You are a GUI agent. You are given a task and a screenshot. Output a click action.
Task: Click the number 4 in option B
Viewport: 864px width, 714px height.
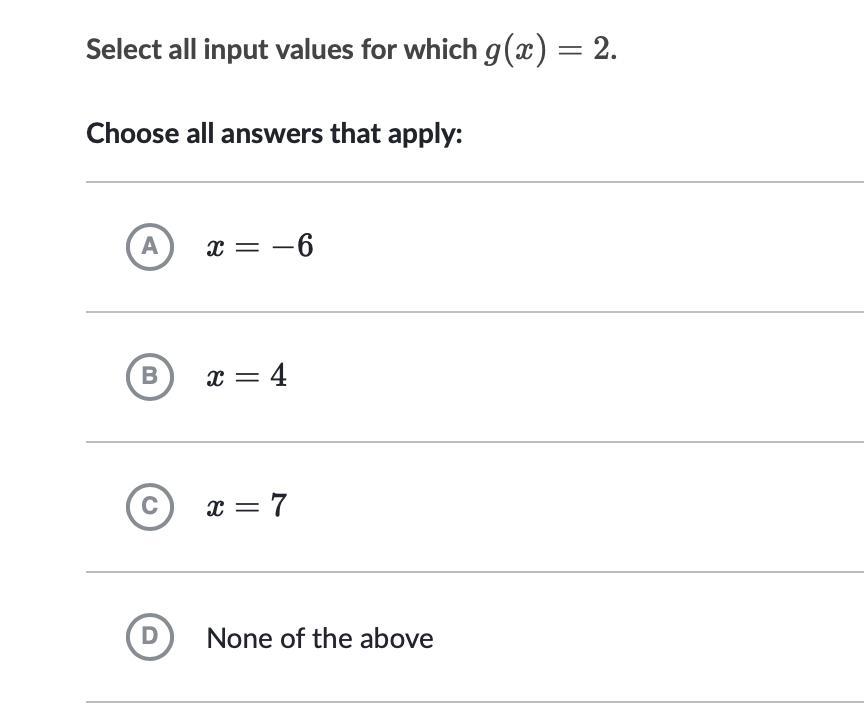(x=278, y=376)
